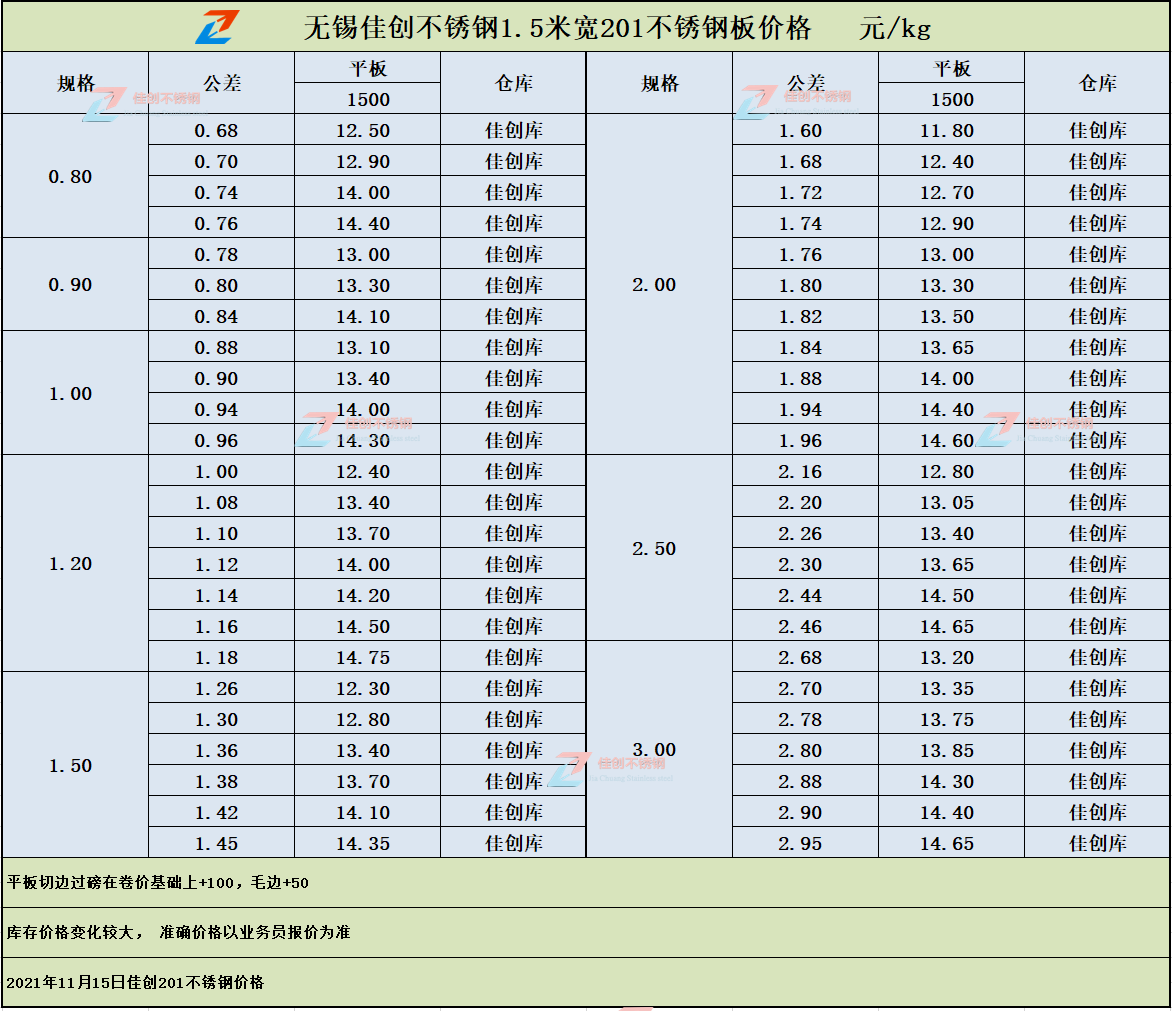This screenshot has height=1011, width=1172.
Task: Select tolerance value 2.44
Action: pyautogui.click(x=800, y=596)
